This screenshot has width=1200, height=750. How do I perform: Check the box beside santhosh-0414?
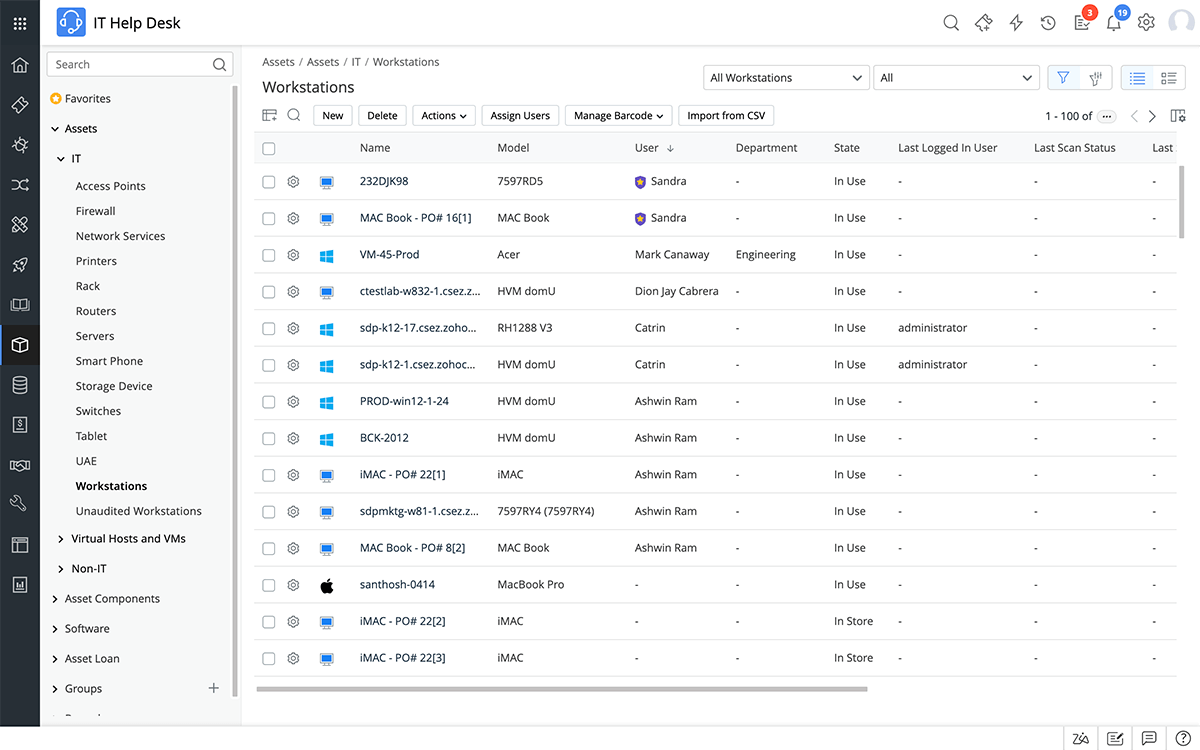click(x=268, y=584)
